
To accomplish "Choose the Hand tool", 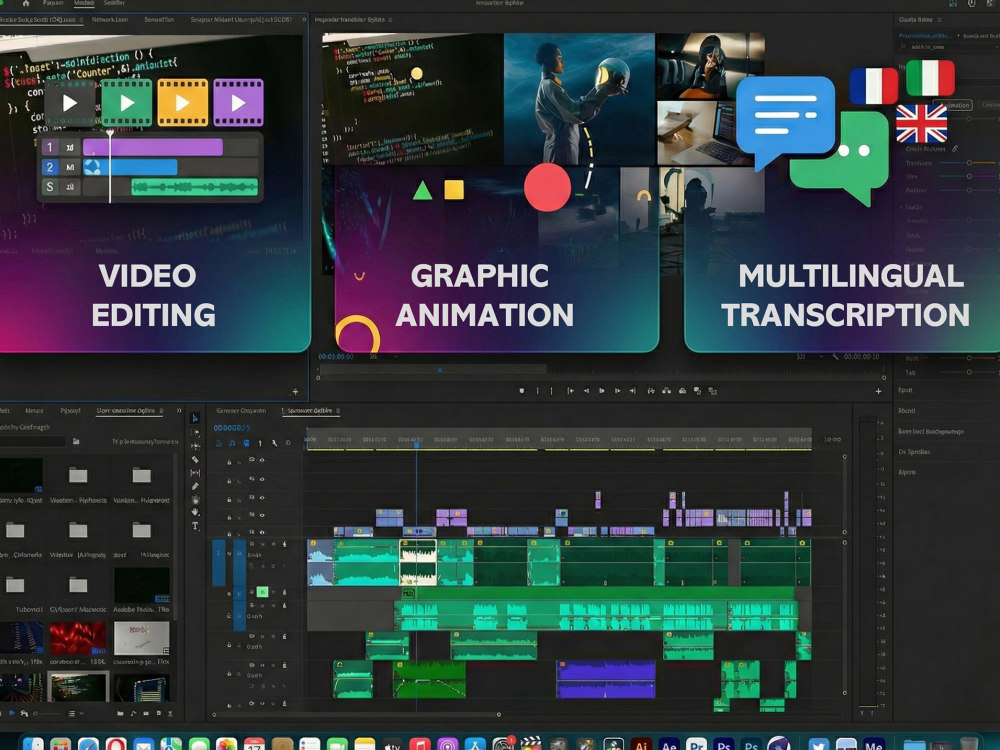I will 195,512.
